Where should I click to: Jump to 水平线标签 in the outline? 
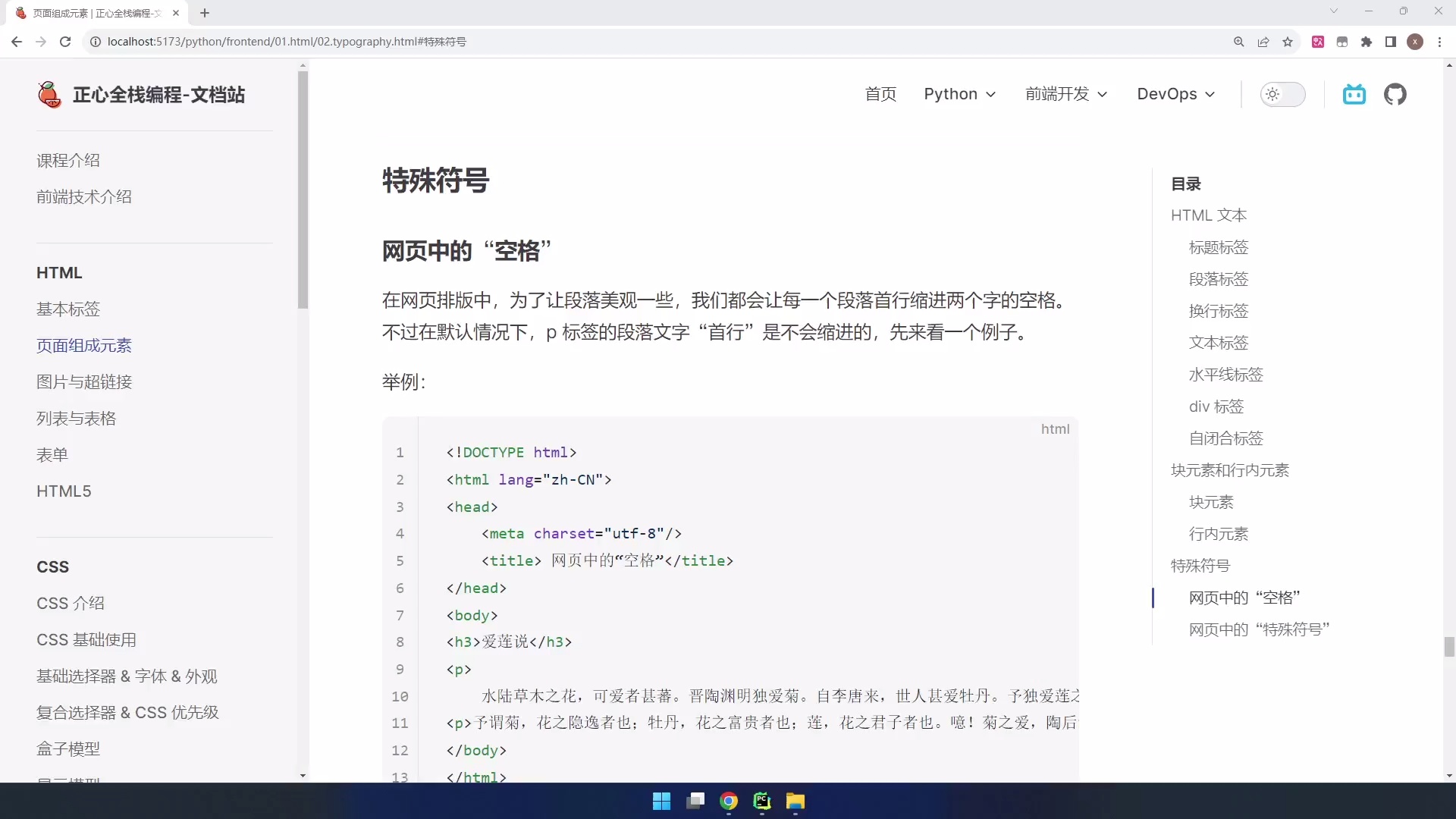point(1225,375)
